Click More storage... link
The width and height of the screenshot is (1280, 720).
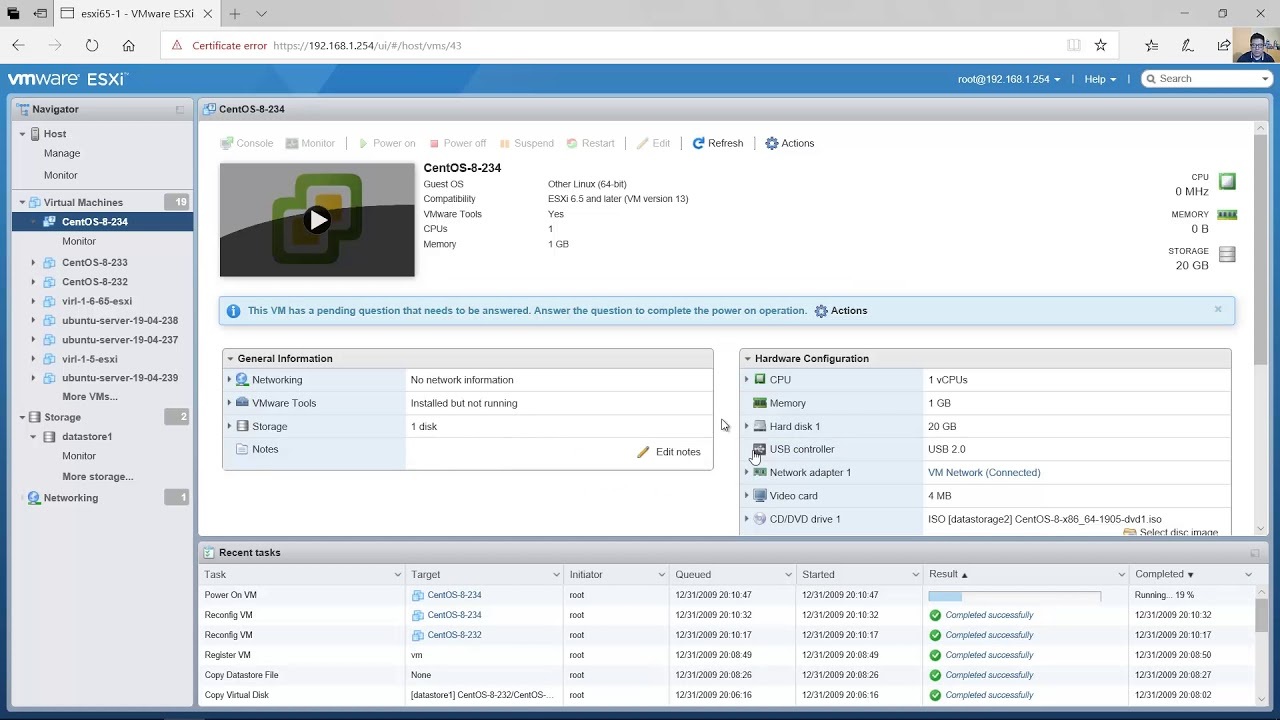98,477
